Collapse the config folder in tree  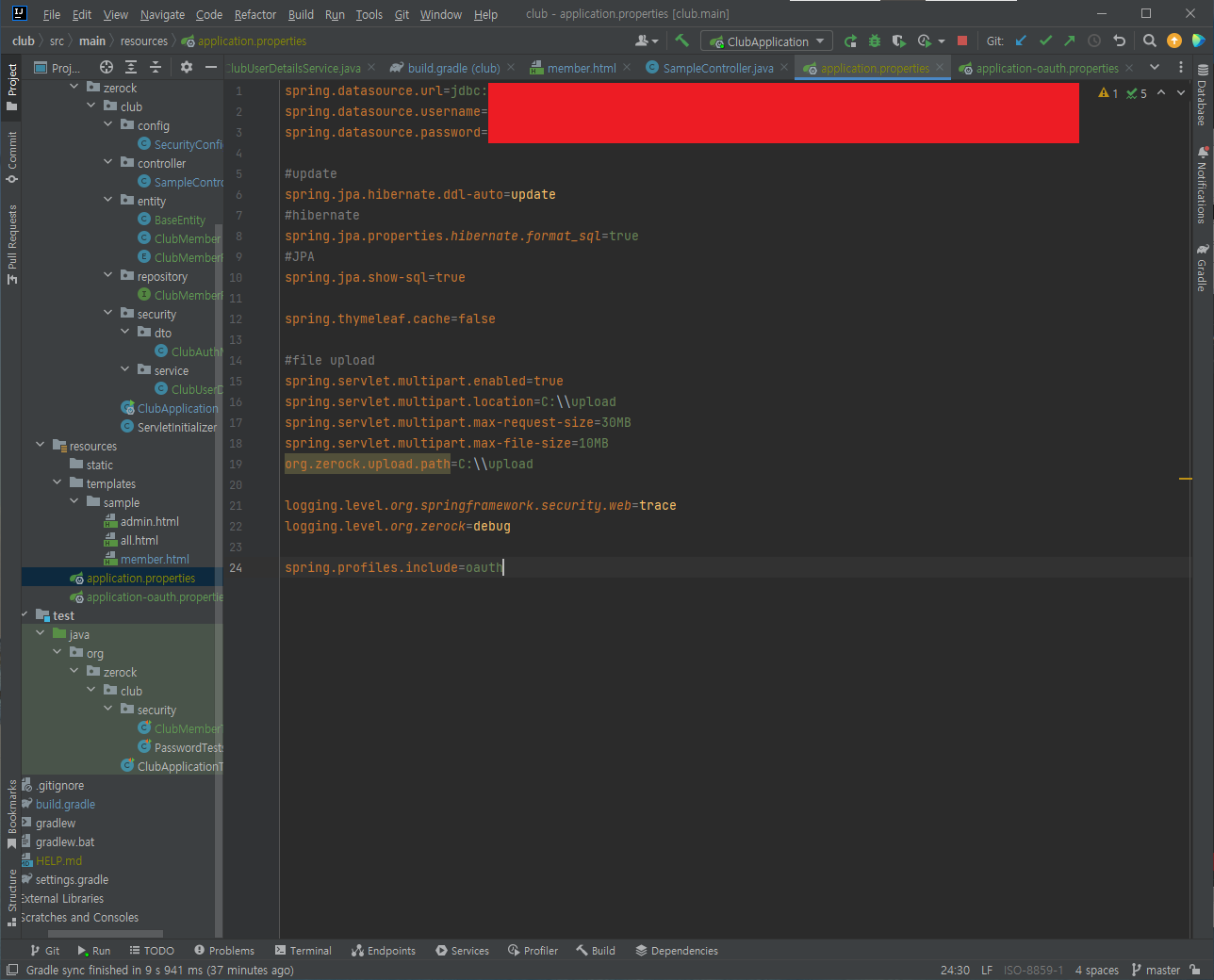pos(108,124)
